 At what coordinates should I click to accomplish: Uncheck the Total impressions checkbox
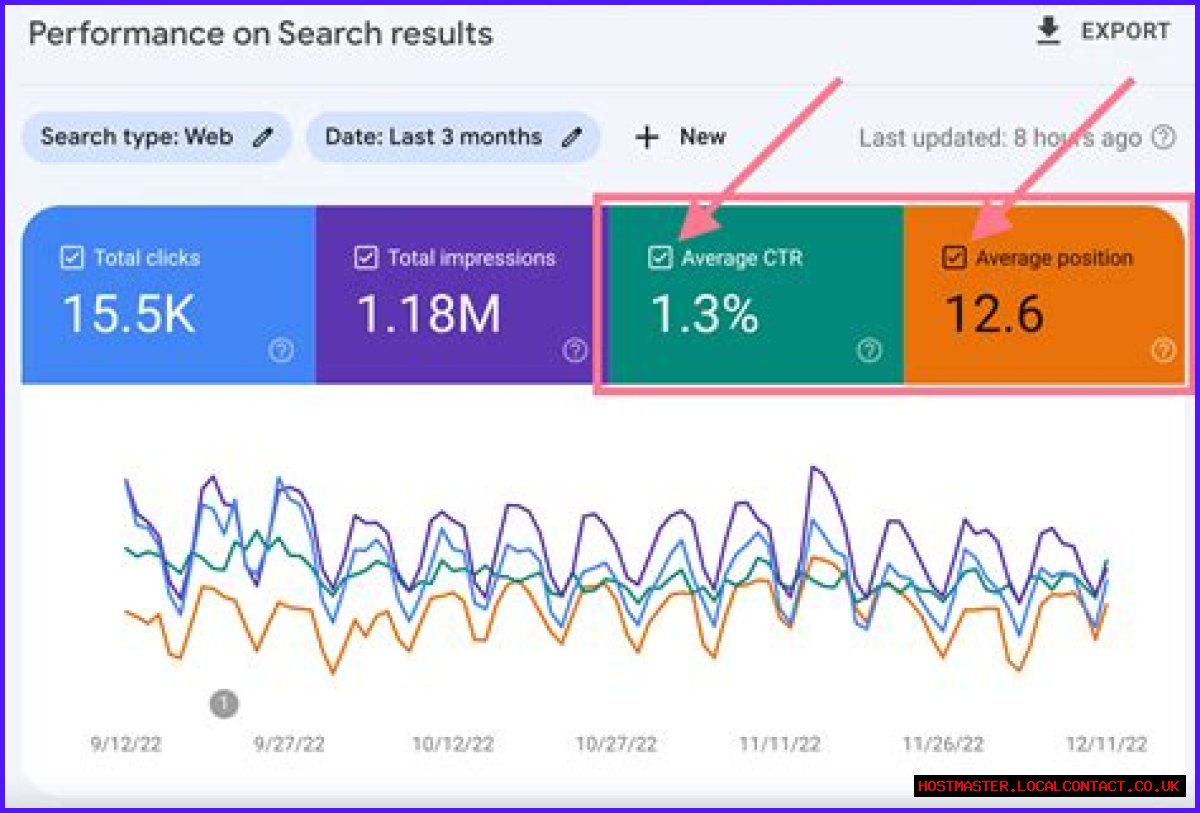[x=365, y=258]
